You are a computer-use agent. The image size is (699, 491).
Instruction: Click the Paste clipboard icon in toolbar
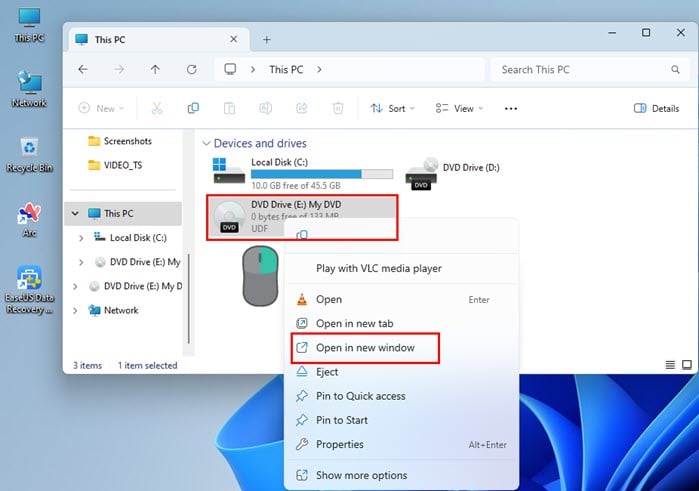(x=229, y=108)
